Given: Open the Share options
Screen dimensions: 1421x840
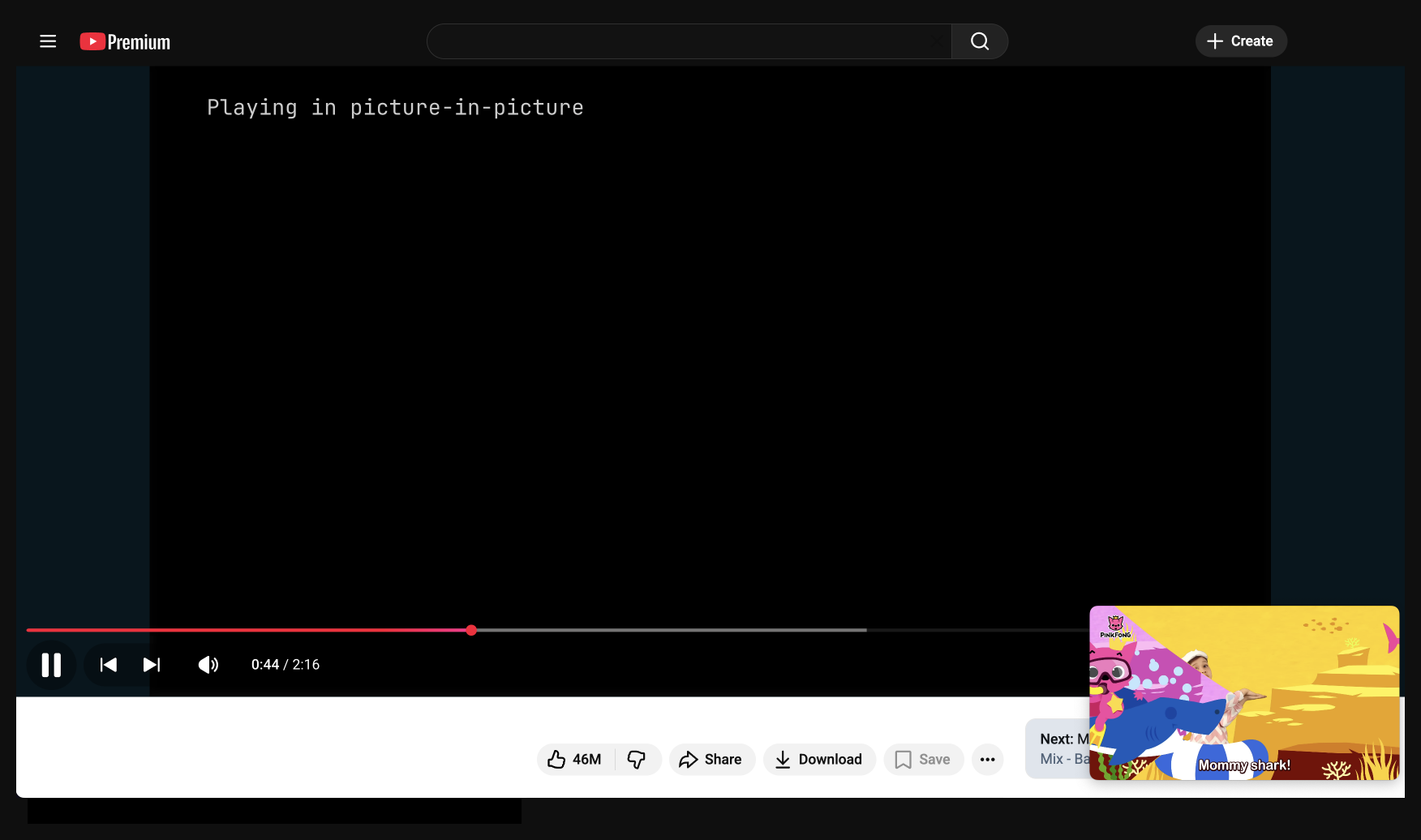Looking at the screenshot, I should [x=711, y=759].
